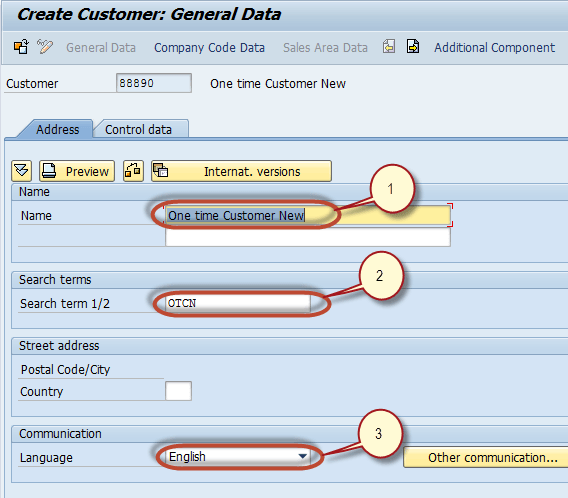Open Company Code Data
This screenshot has height=498, width=568.
(209, 47)
